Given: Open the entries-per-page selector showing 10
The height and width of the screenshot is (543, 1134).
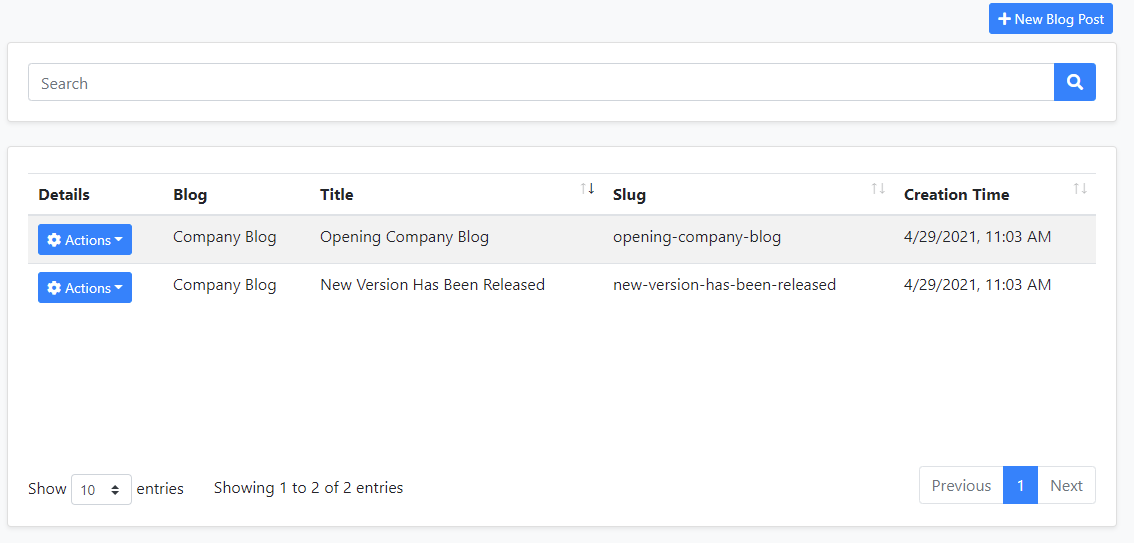Looking at the screenshot, I should (x=101, y=490).
